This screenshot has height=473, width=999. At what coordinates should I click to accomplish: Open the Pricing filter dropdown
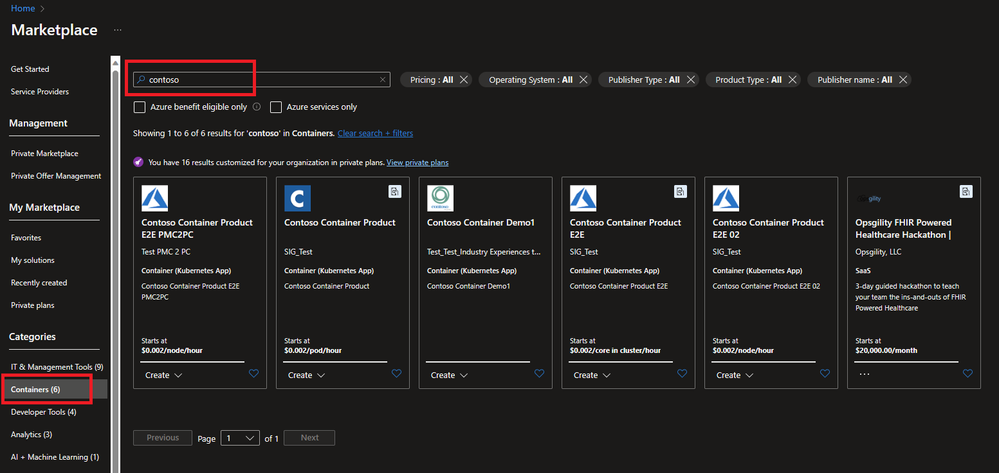tap(431, 80)
